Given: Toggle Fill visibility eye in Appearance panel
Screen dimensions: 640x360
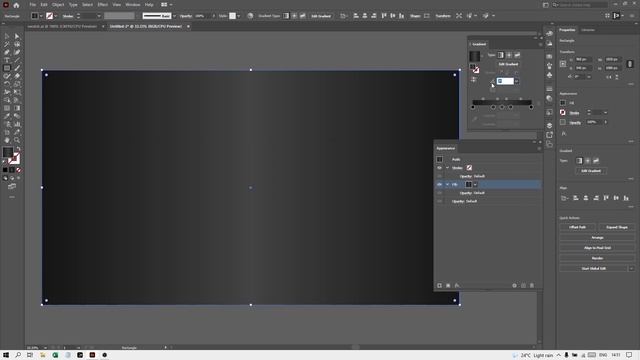Looking at the screenshot, I should pyautogui.click(x=440, y=184).
